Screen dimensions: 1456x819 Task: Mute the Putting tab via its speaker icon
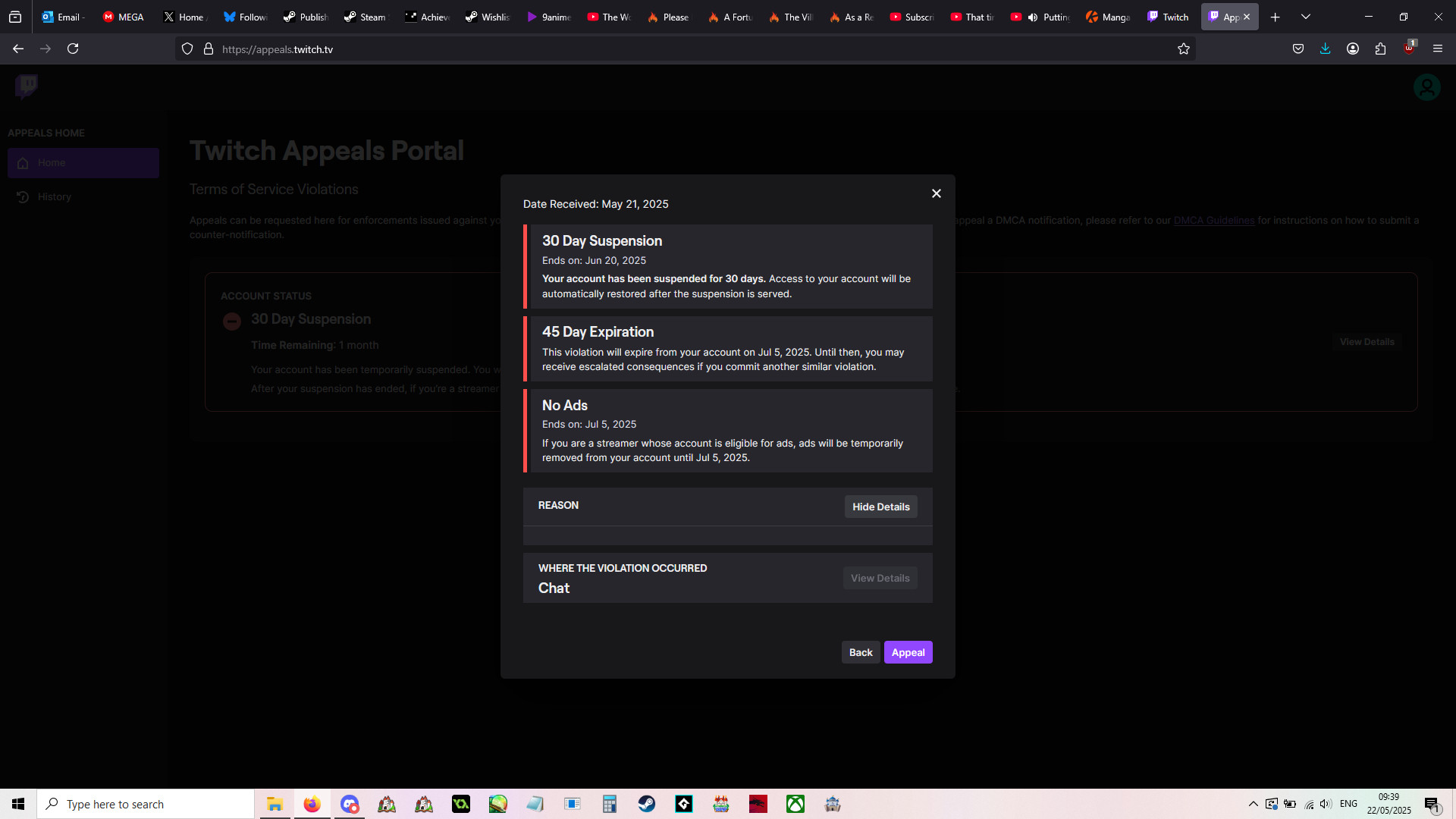[x=1033, y=17]
